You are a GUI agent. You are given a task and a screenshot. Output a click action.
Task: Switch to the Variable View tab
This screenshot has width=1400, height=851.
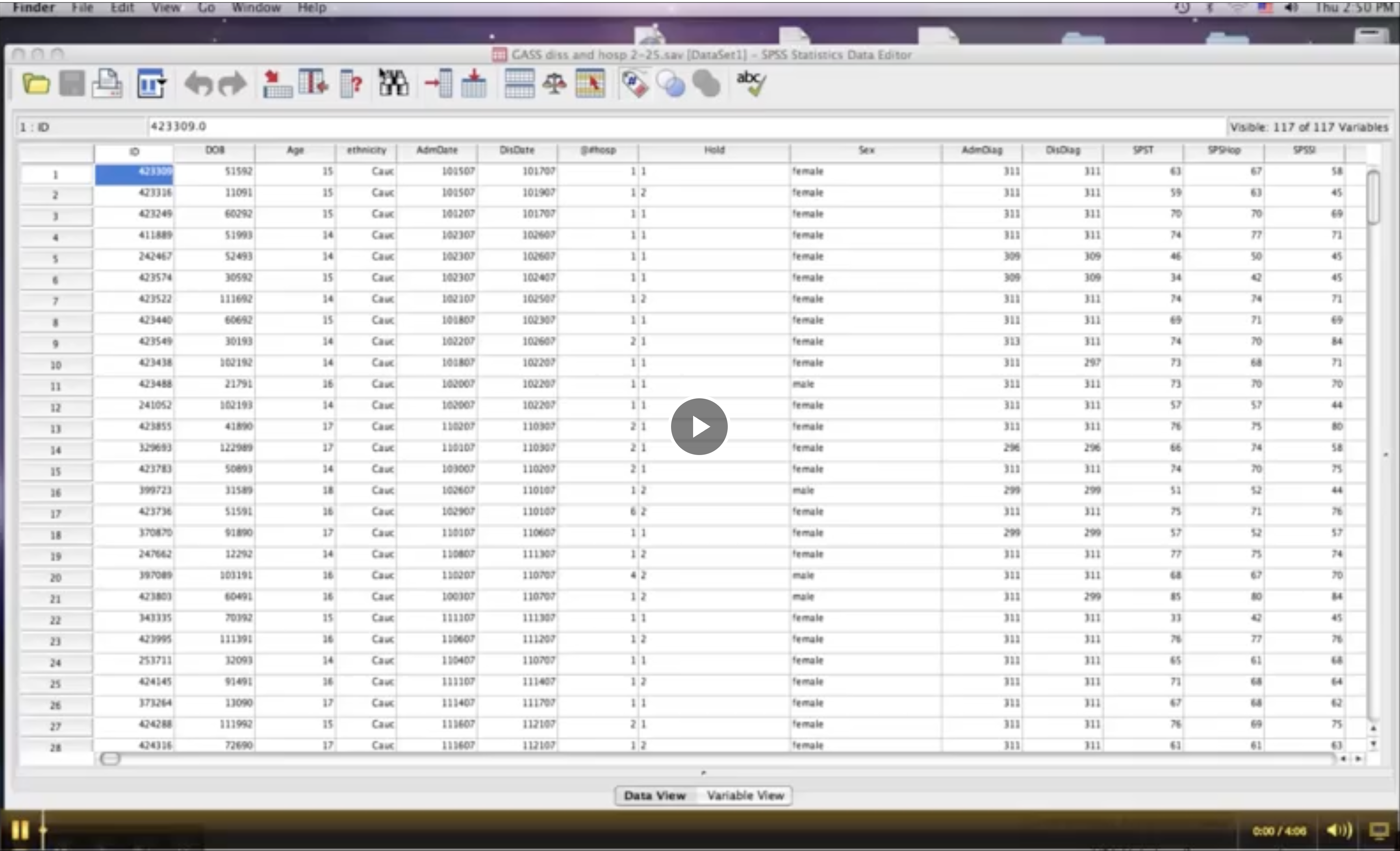pyautogui.click(x=745, y=795)
